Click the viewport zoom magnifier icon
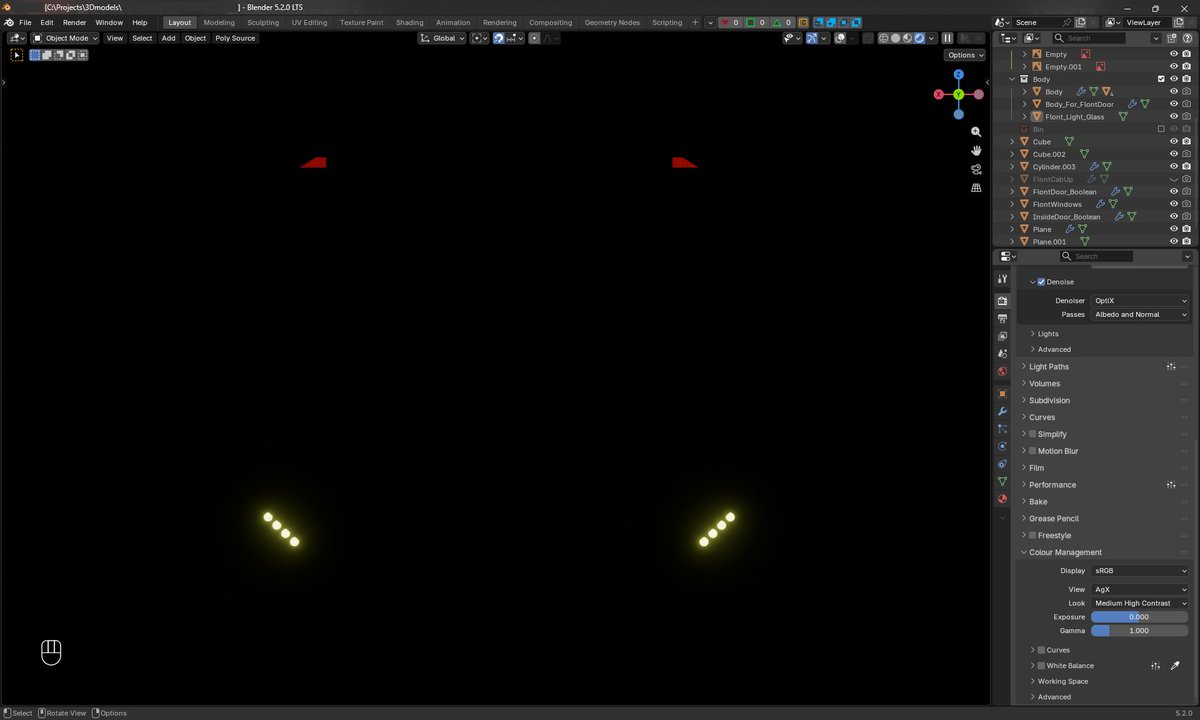Image resolution: width=1200 pixels, height=720 pixels. point(976,132)
